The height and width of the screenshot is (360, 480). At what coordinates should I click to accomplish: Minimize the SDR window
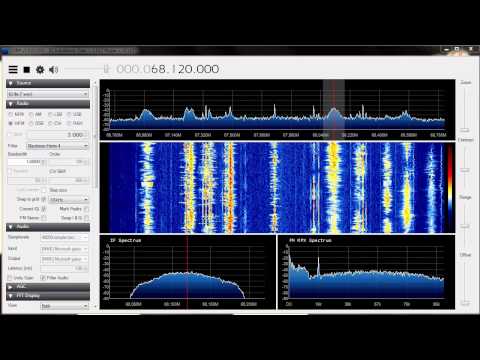tap(447, 50)
